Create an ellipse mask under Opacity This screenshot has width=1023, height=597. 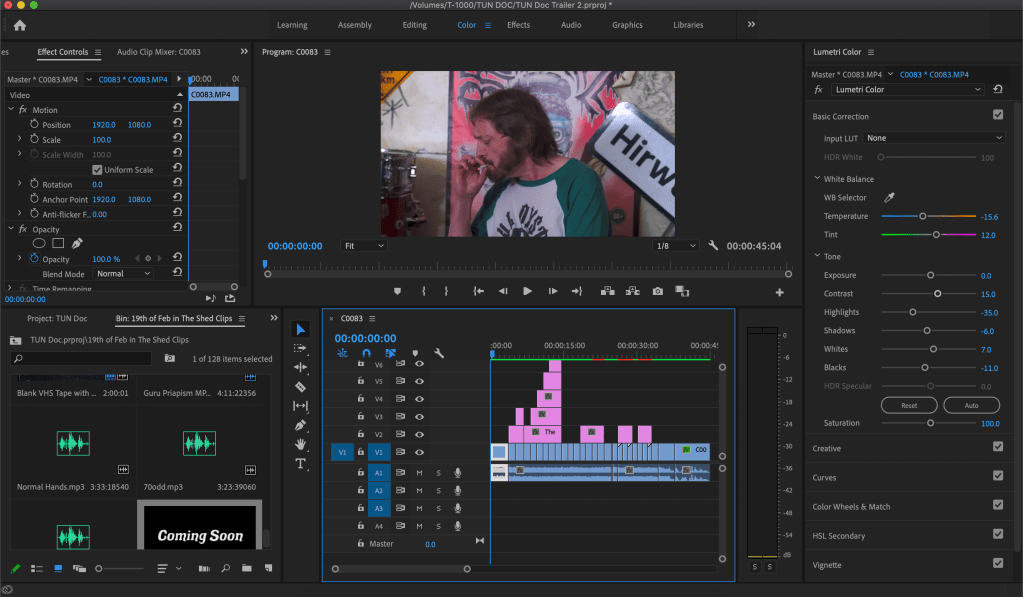[39, 243]
